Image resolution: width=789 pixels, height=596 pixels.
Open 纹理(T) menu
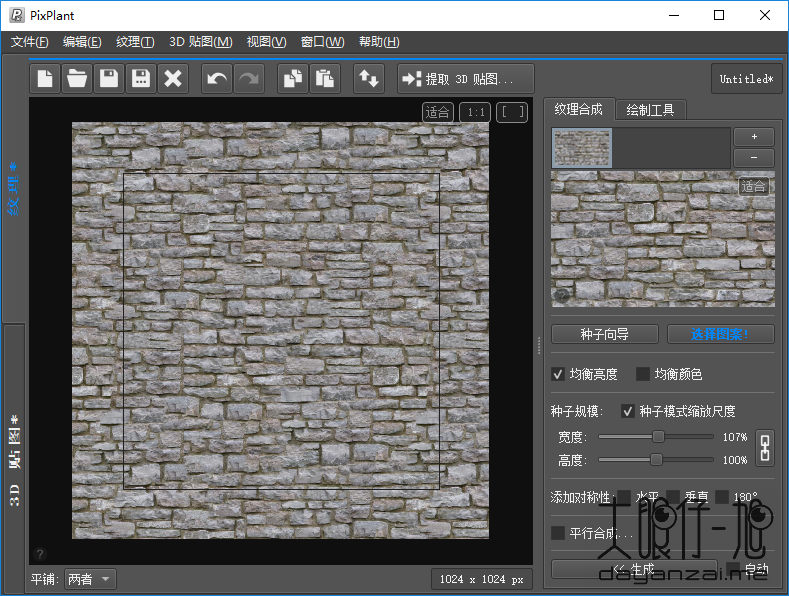pyautogui.click(x=135, y=42)
